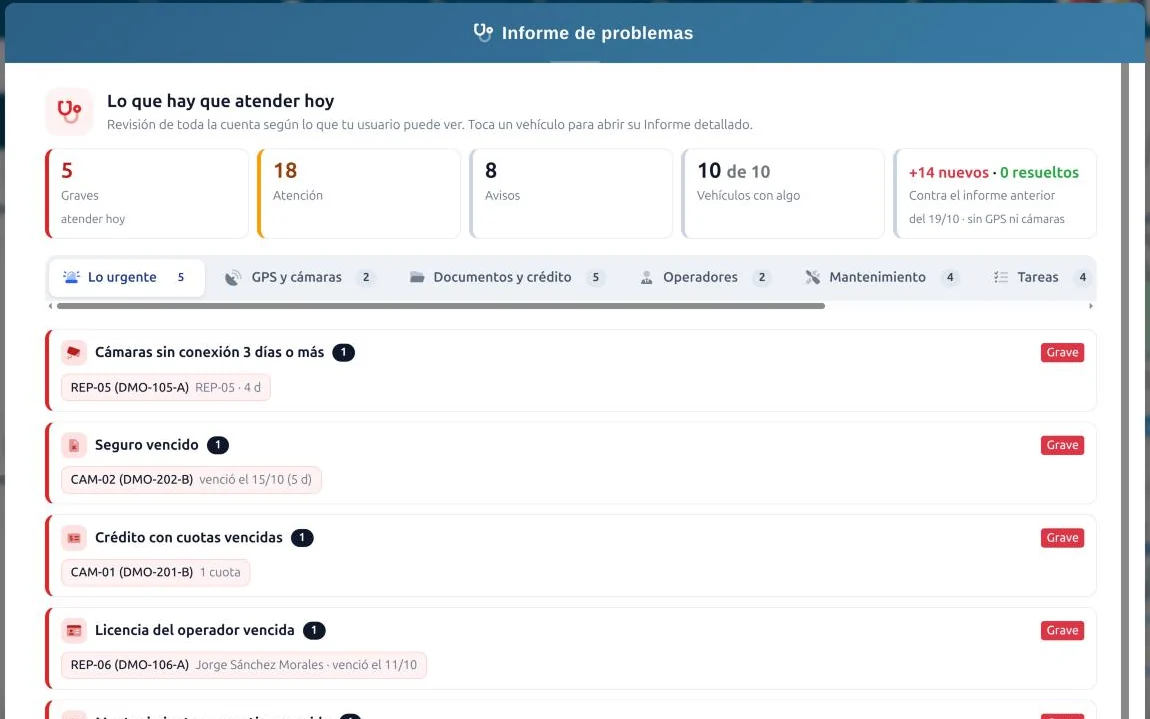The height and width of the screenshot is (719, 1150).
Task: Click the card icon for Crédito con cuotas vencidas
Action: coord(73,538)
